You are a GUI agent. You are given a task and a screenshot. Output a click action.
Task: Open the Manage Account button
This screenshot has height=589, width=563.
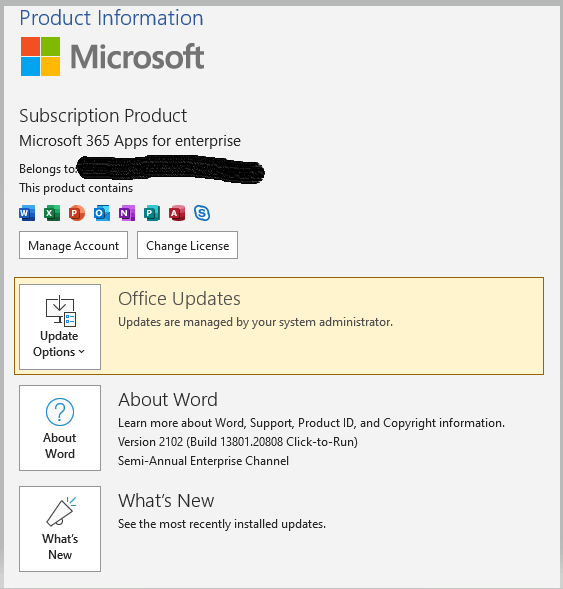tap(74, 245)
